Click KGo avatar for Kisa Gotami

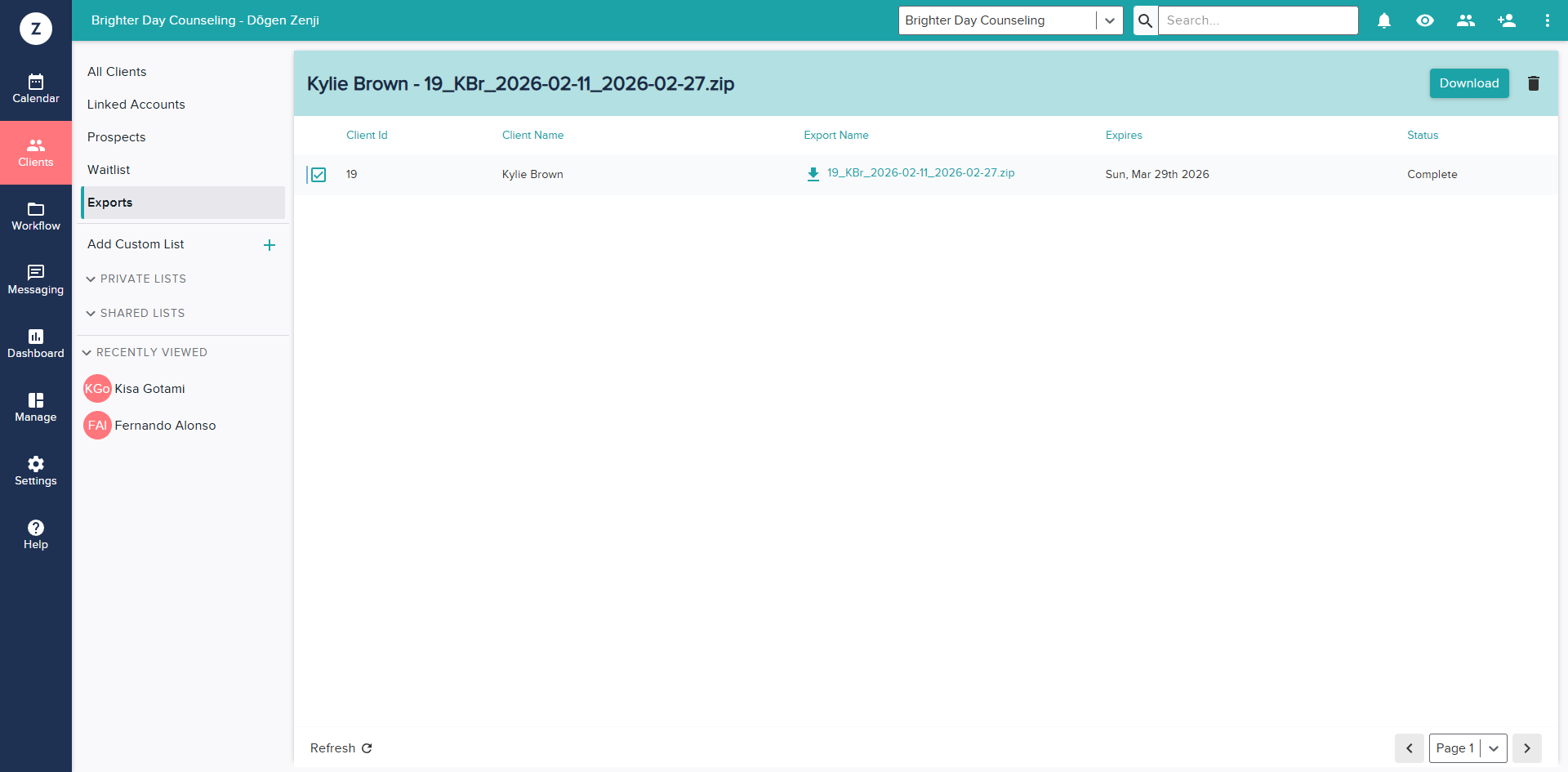click(x=97, y=389)
